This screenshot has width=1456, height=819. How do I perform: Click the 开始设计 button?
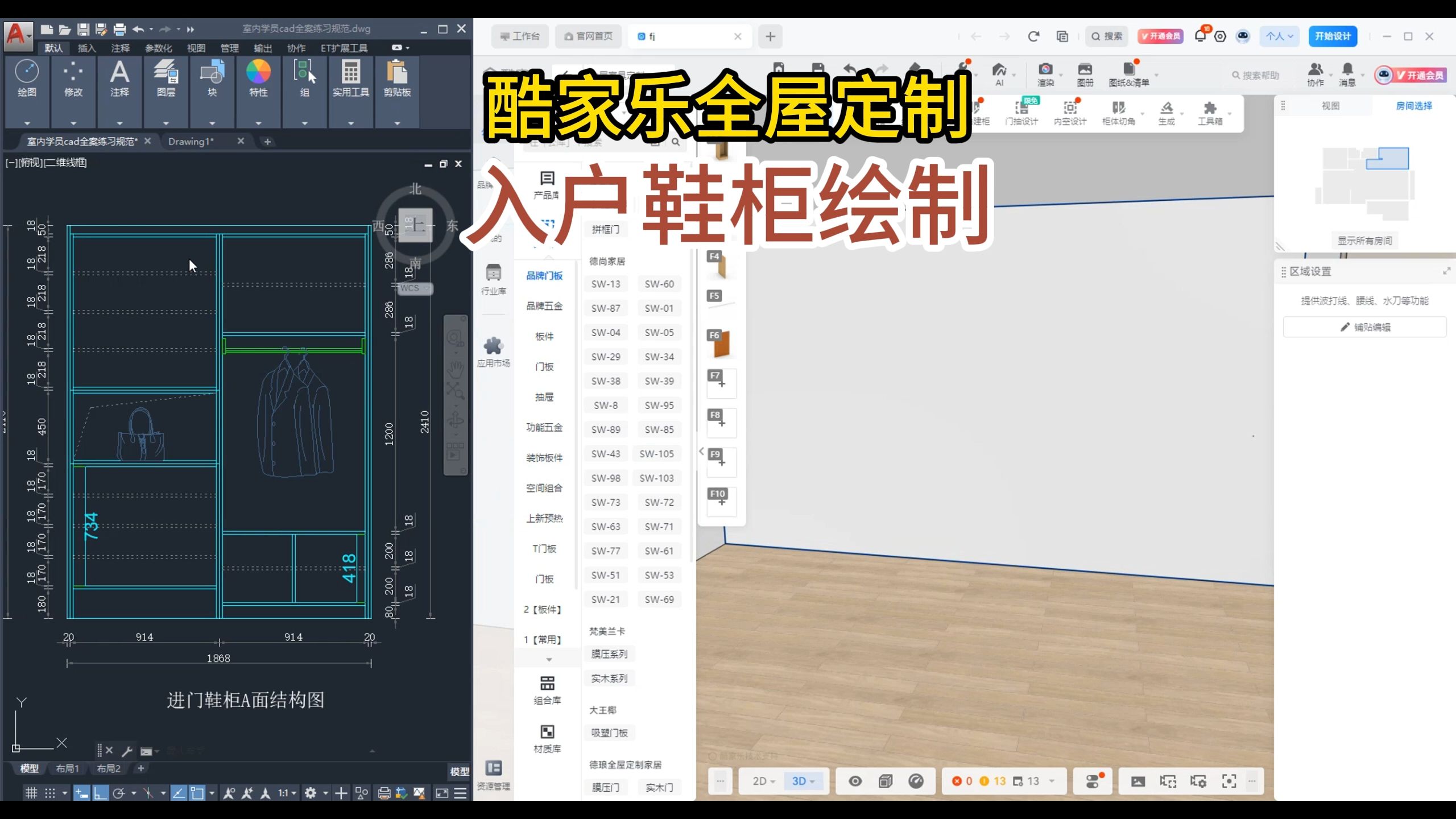tap(1333, 35)
